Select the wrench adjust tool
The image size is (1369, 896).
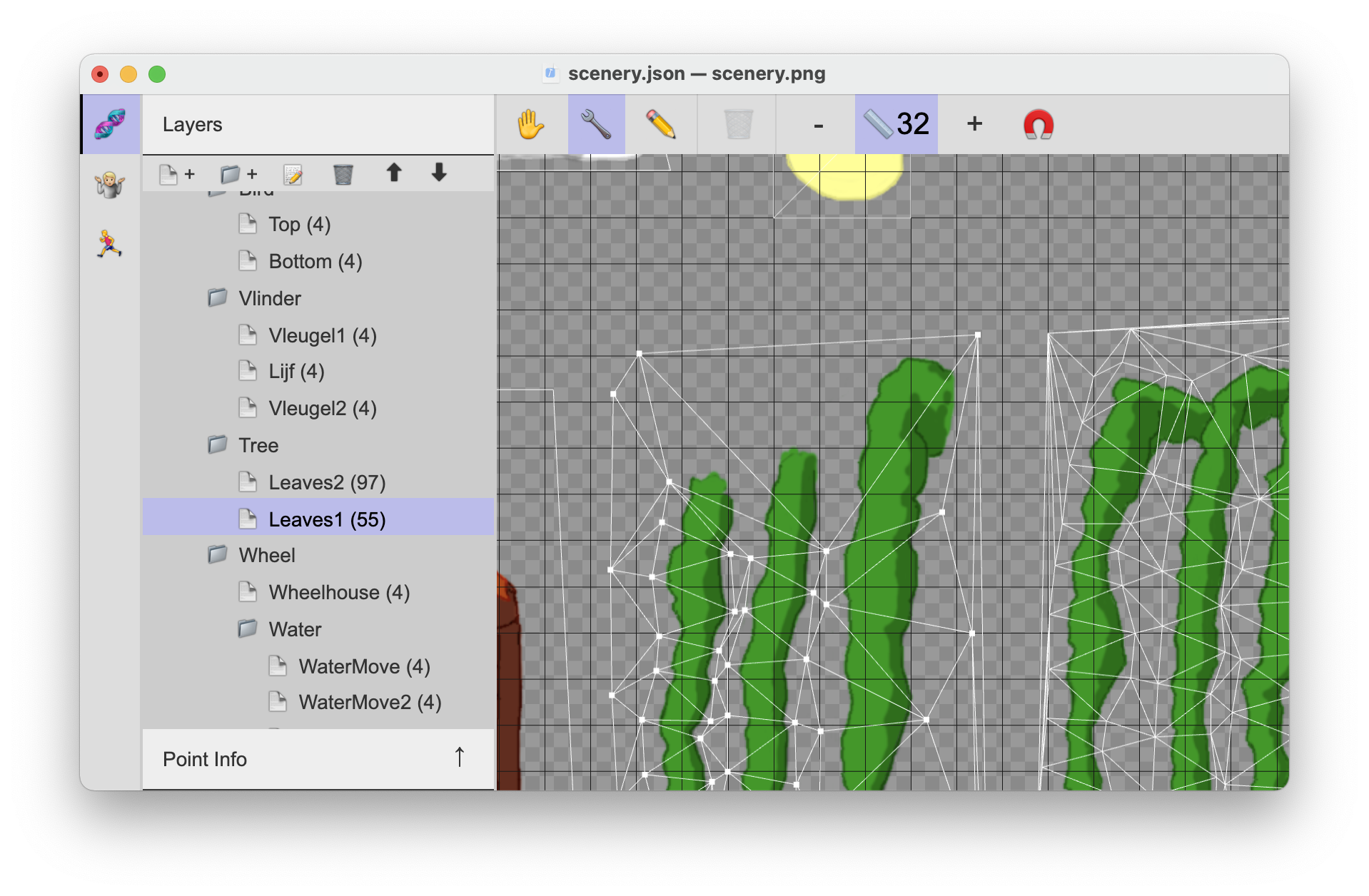coord(596,124)
